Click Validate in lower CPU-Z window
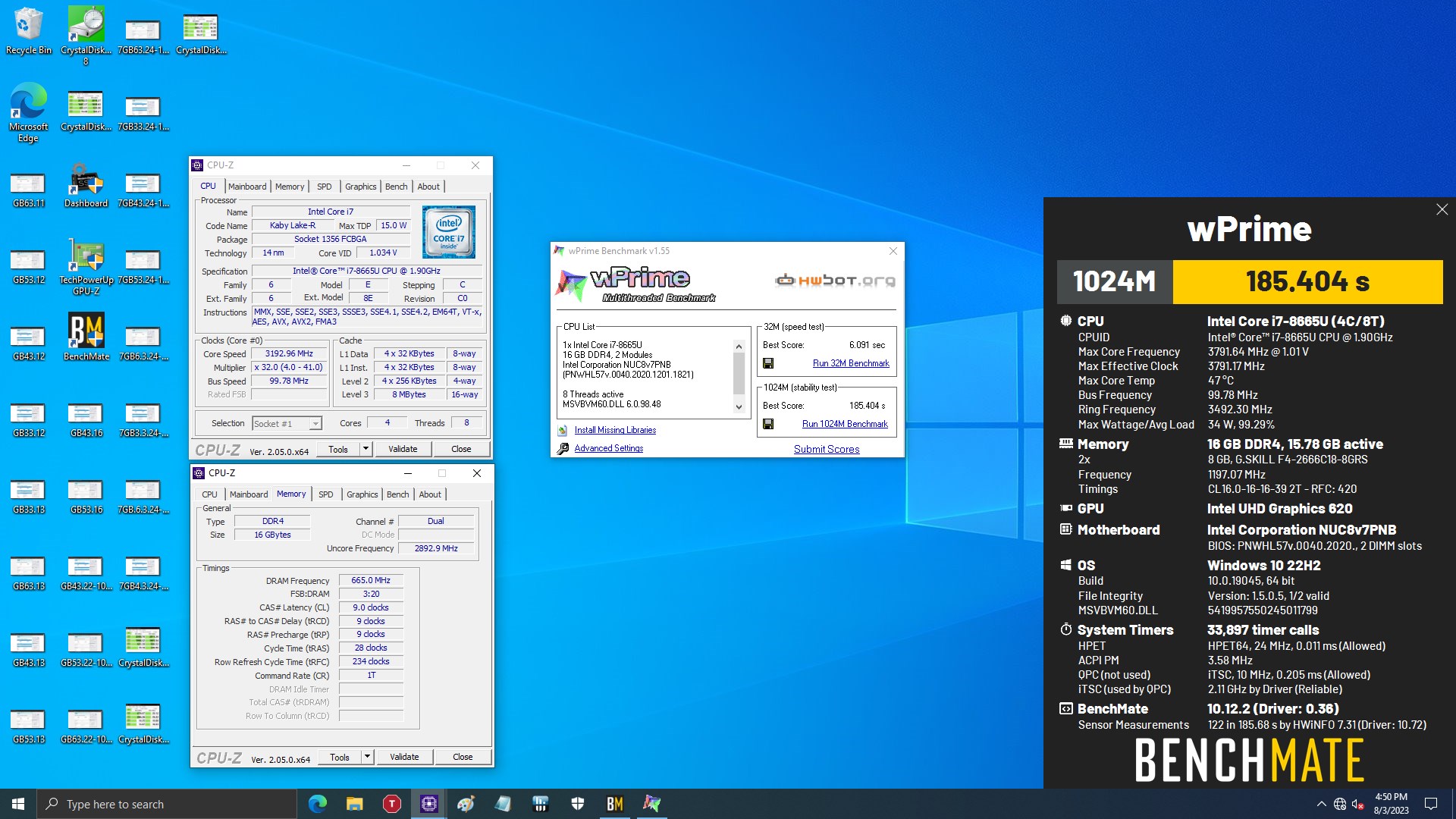The width and height of the screenshot is (1456, 819). (404, 757)
